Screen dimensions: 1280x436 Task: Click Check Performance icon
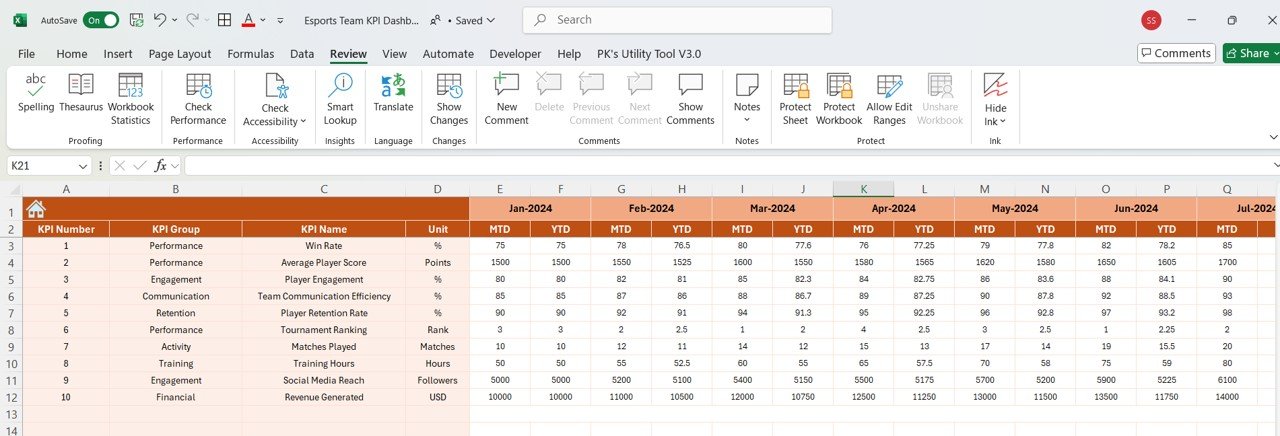click(x=198, y=85)
